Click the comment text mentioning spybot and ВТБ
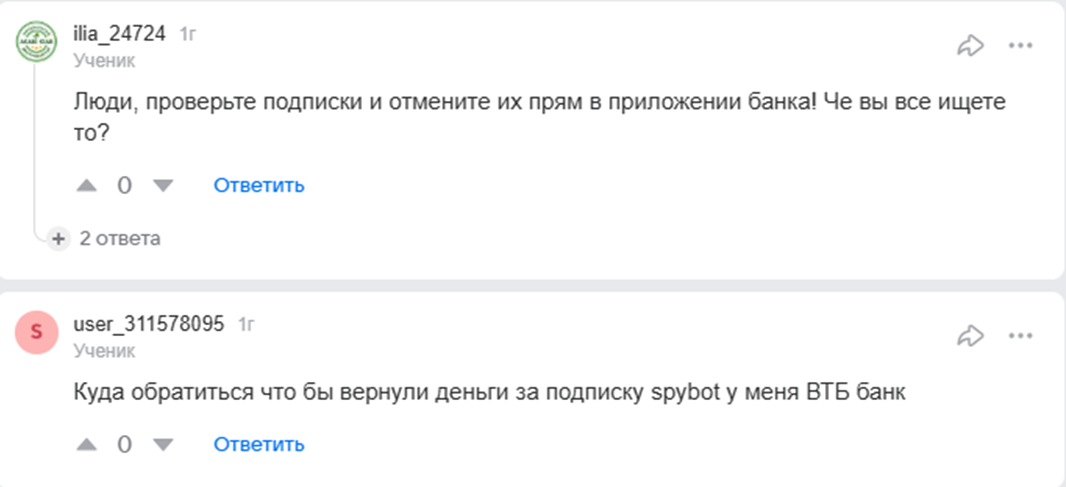The width and height of the screenshot is (1066, 487). tap(490, 393)
